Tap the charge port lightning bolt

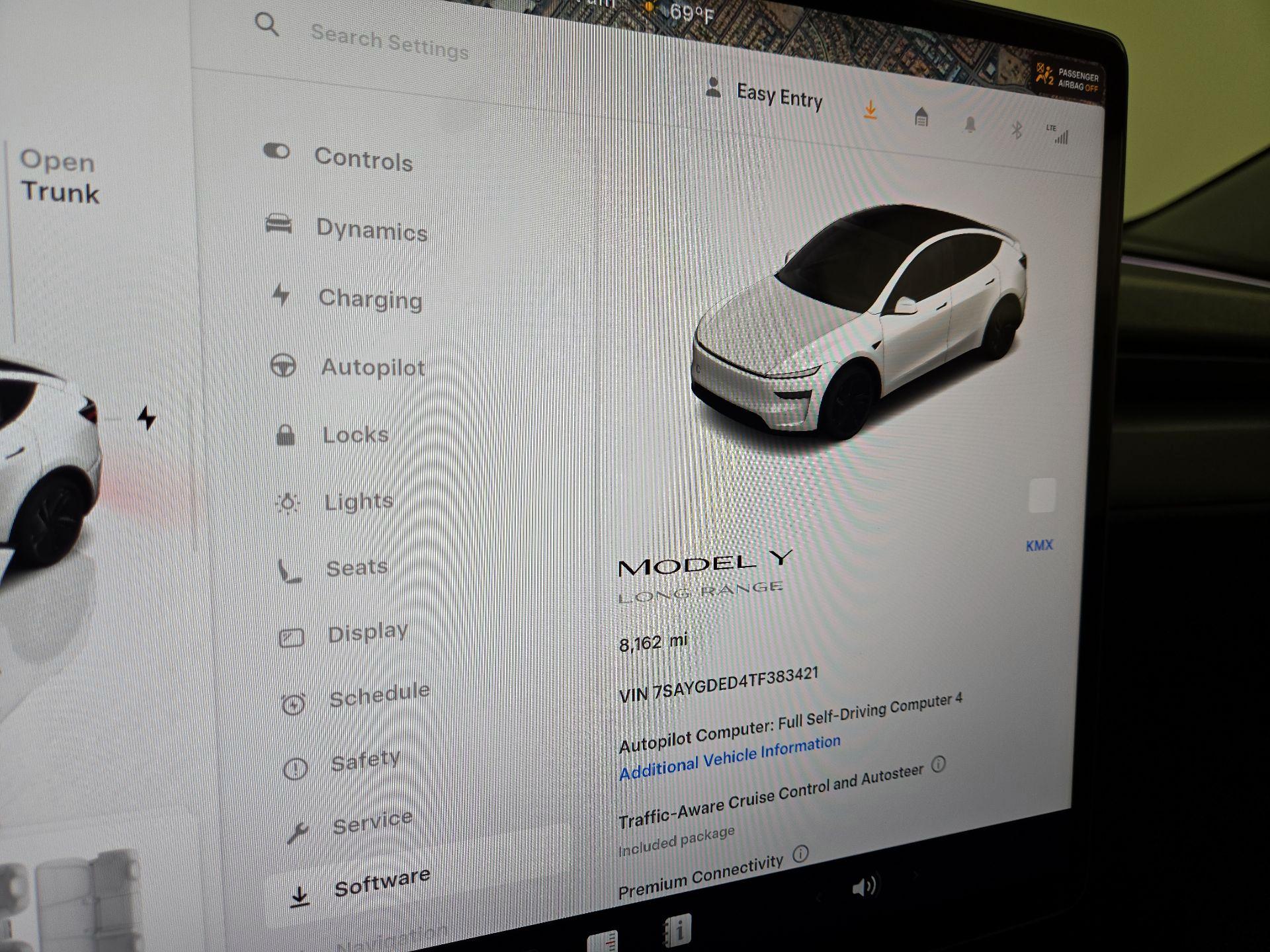coord(147,418)
